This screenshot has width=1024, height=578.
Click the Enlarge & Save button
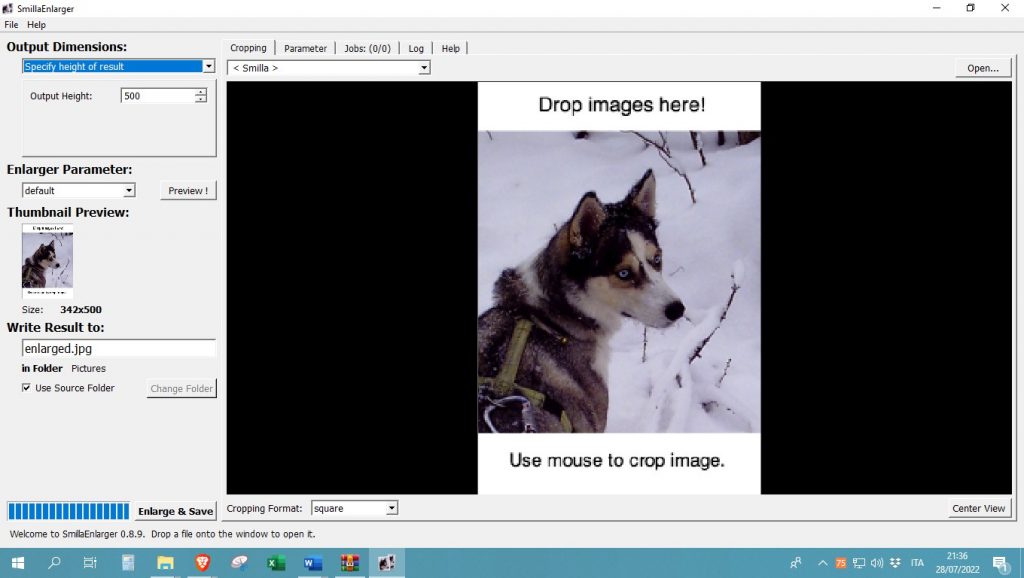tap(175, 511)
